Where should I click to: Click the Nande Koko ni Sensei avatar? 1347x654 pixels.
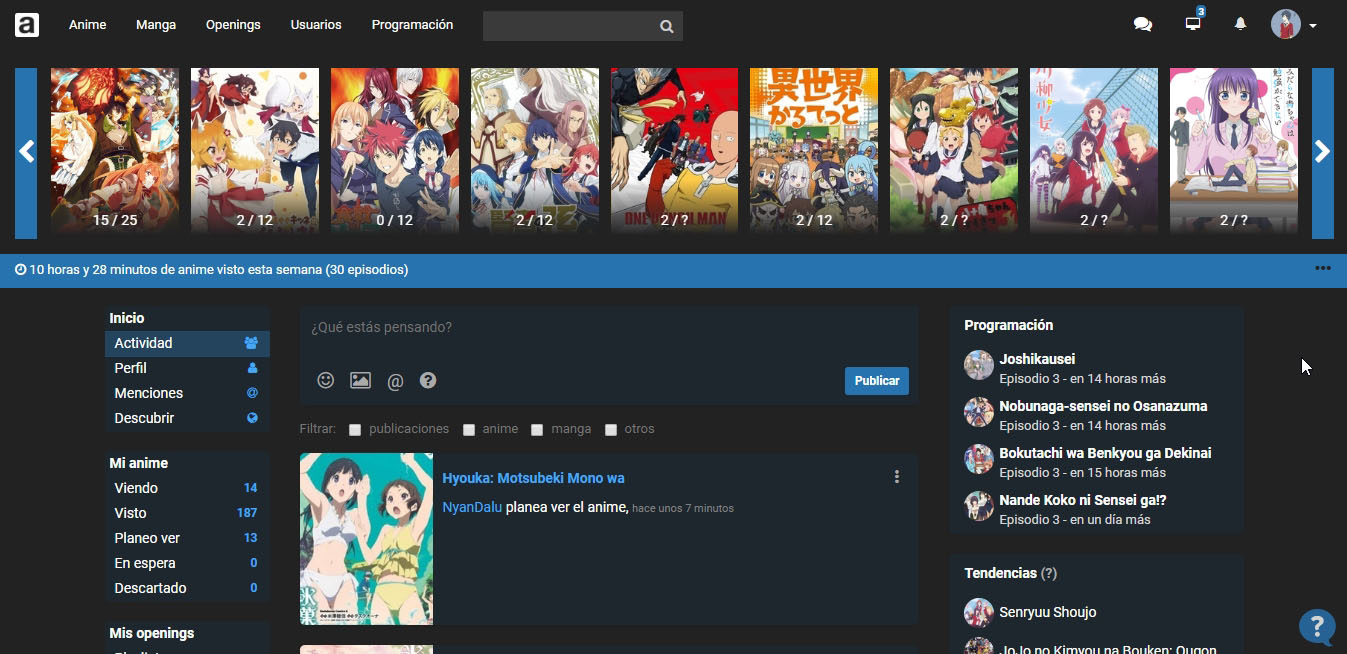click(978, 506)
